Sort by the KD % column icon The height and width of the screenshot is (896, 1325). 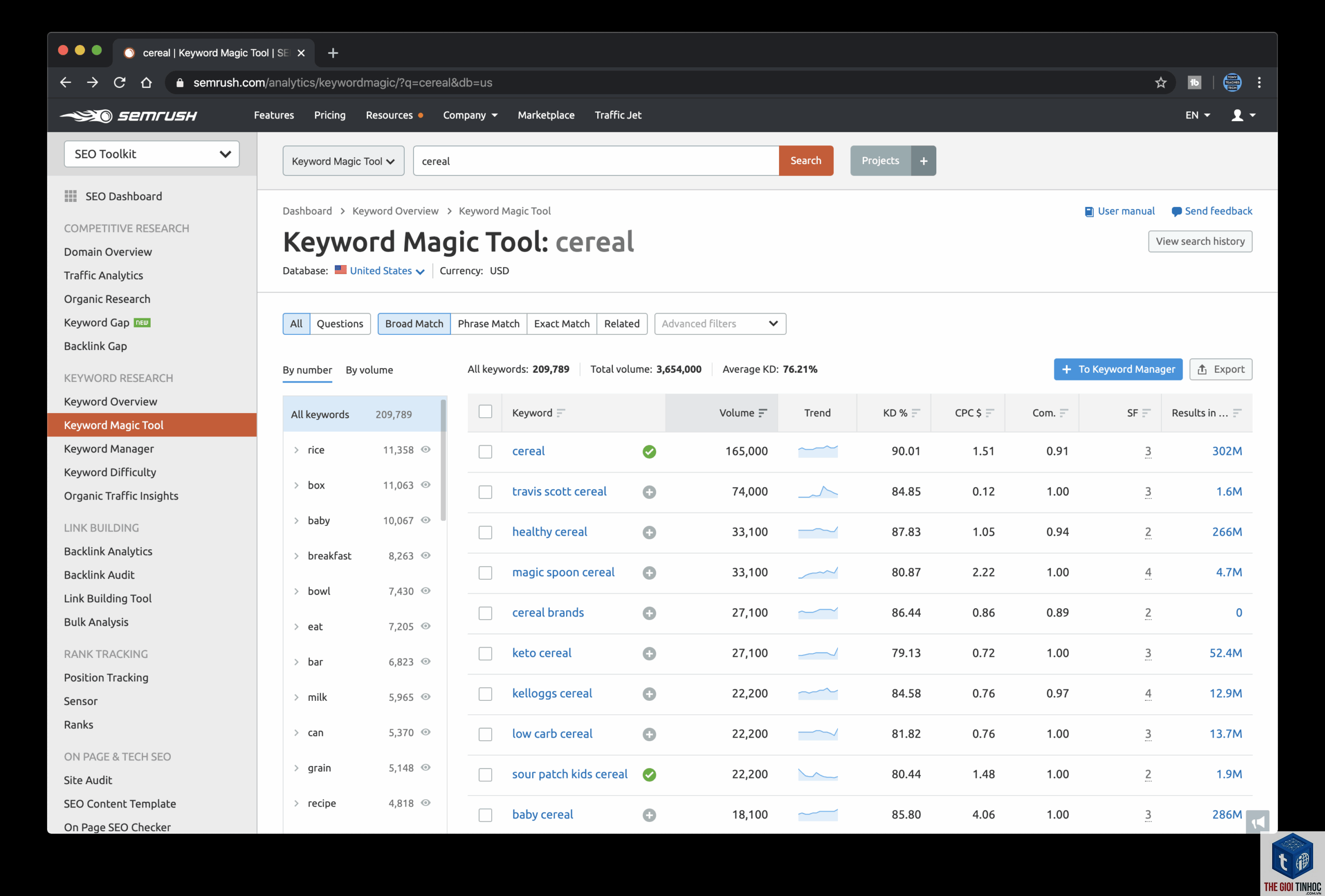click(916, 413)
